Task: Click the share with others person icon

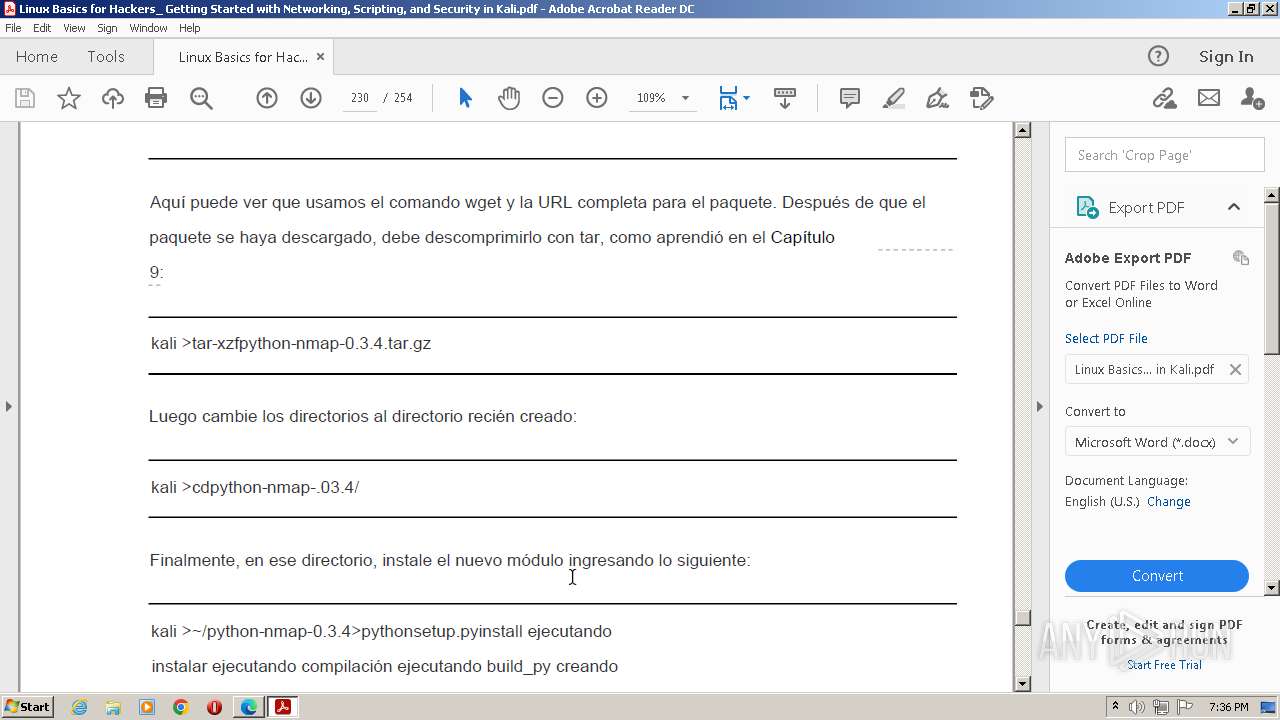Action: click(1252, 98)
